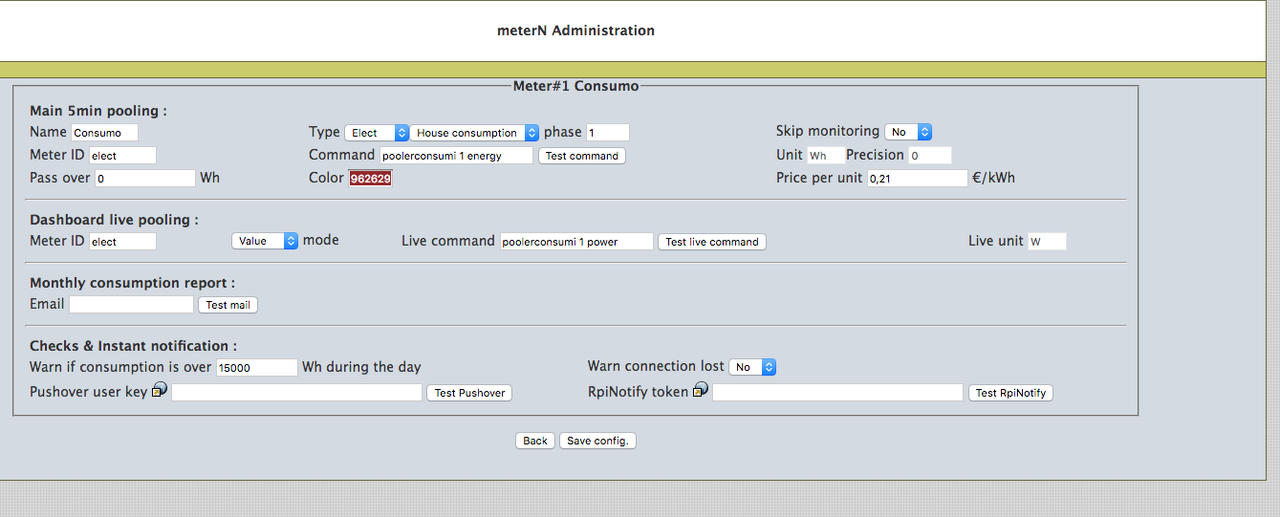Click the Test mail button
Viewport: 1280px width, 517px height.
228,305
